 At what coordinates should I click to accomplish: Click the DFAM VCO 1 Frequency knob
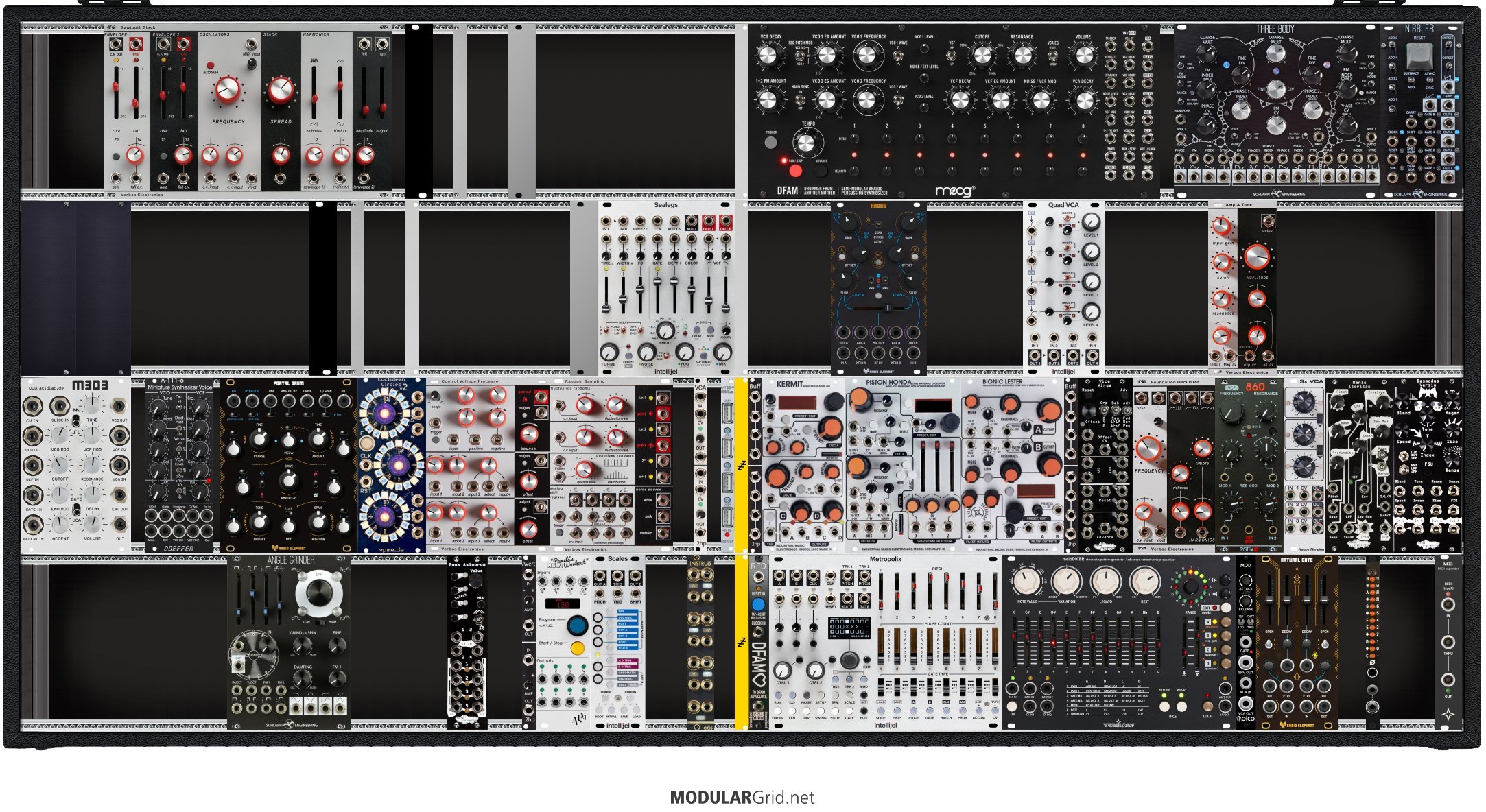point(868,56)
